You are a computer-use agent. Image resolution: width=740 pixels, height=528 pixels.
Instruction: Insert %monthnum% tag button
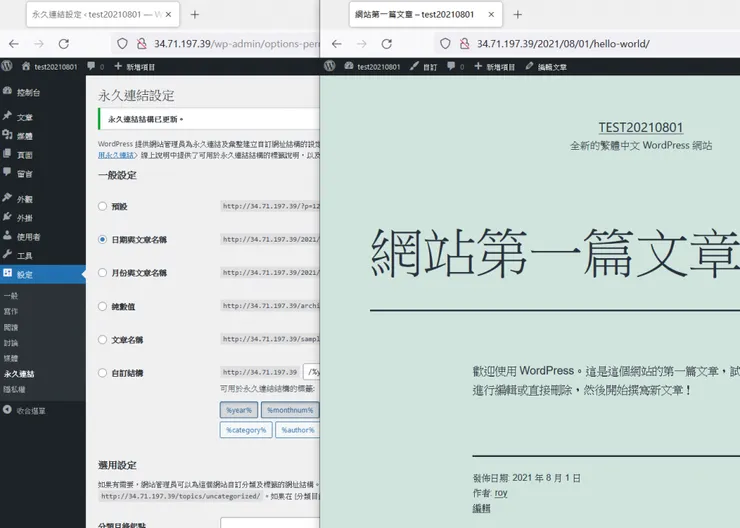290,410
